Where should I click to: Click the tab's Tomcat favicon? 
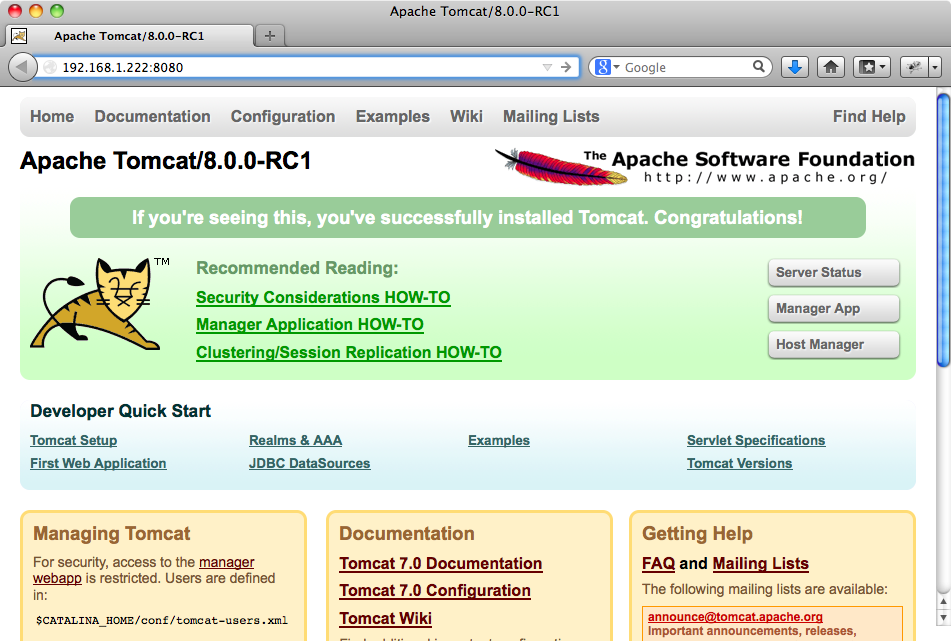(19, 36)
